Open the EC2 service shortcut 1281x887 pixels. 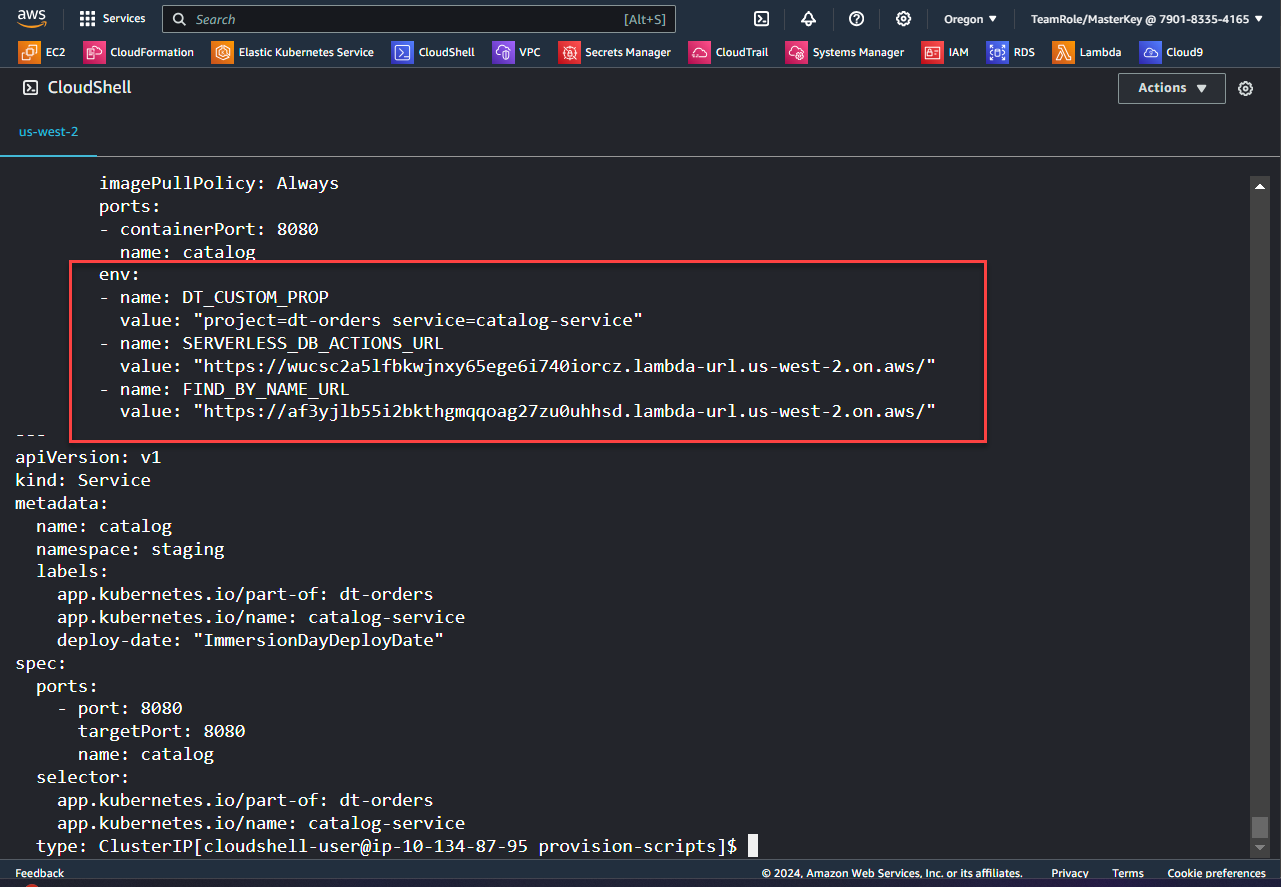(x=43, y=52)
